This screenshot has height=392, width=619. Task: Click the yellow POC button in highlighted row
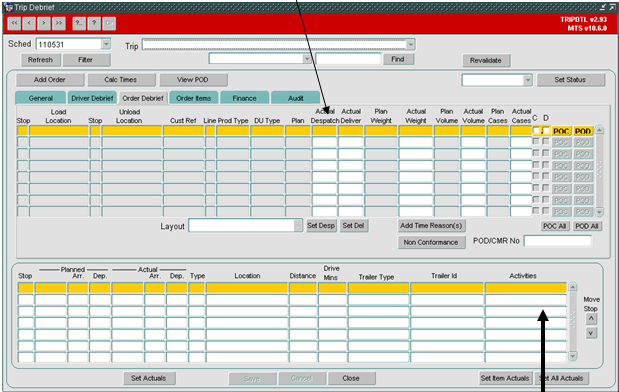coord(561,131)
